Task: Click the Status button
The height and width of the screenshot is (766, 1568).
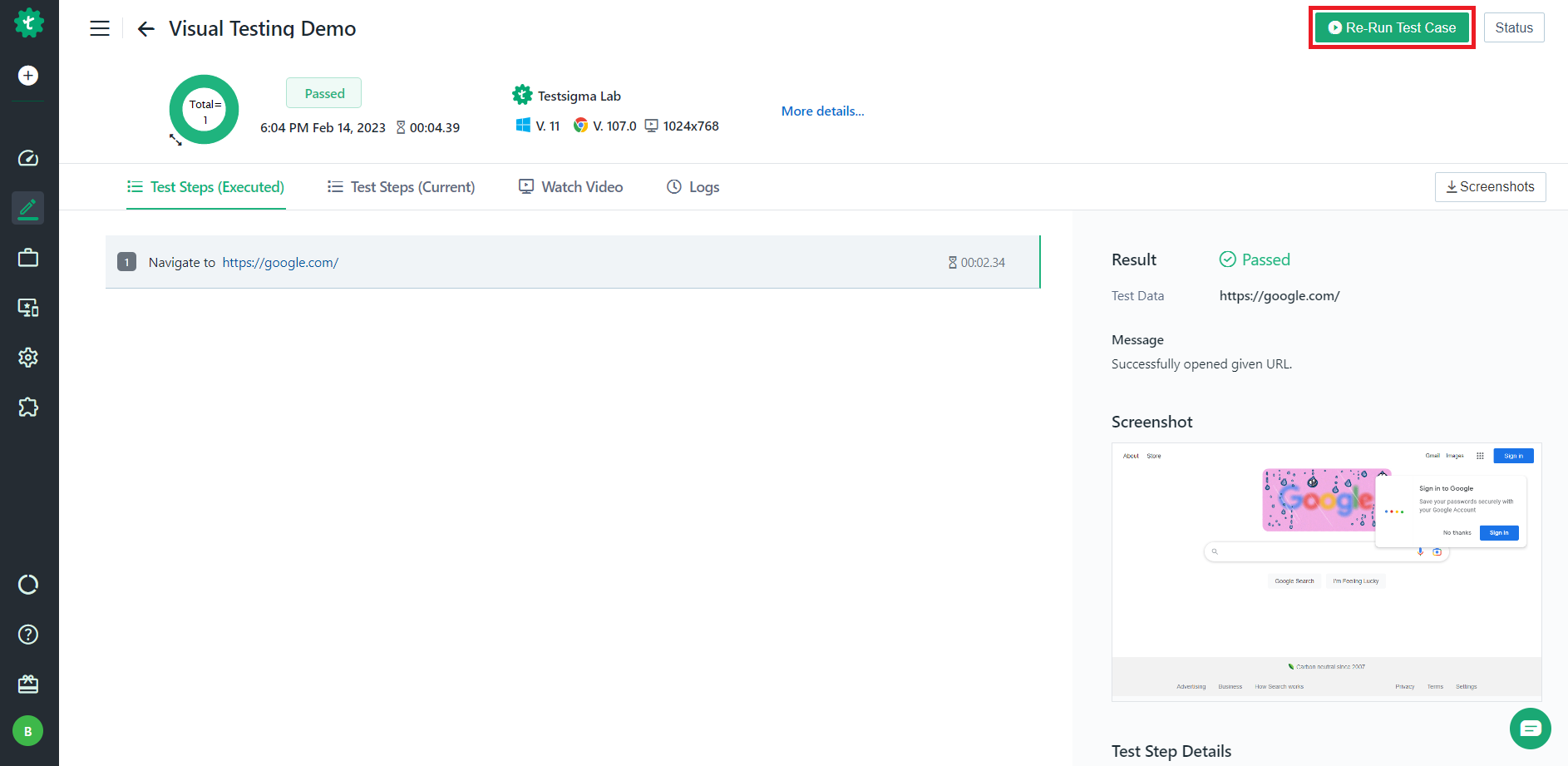Action: [1514, 27]
